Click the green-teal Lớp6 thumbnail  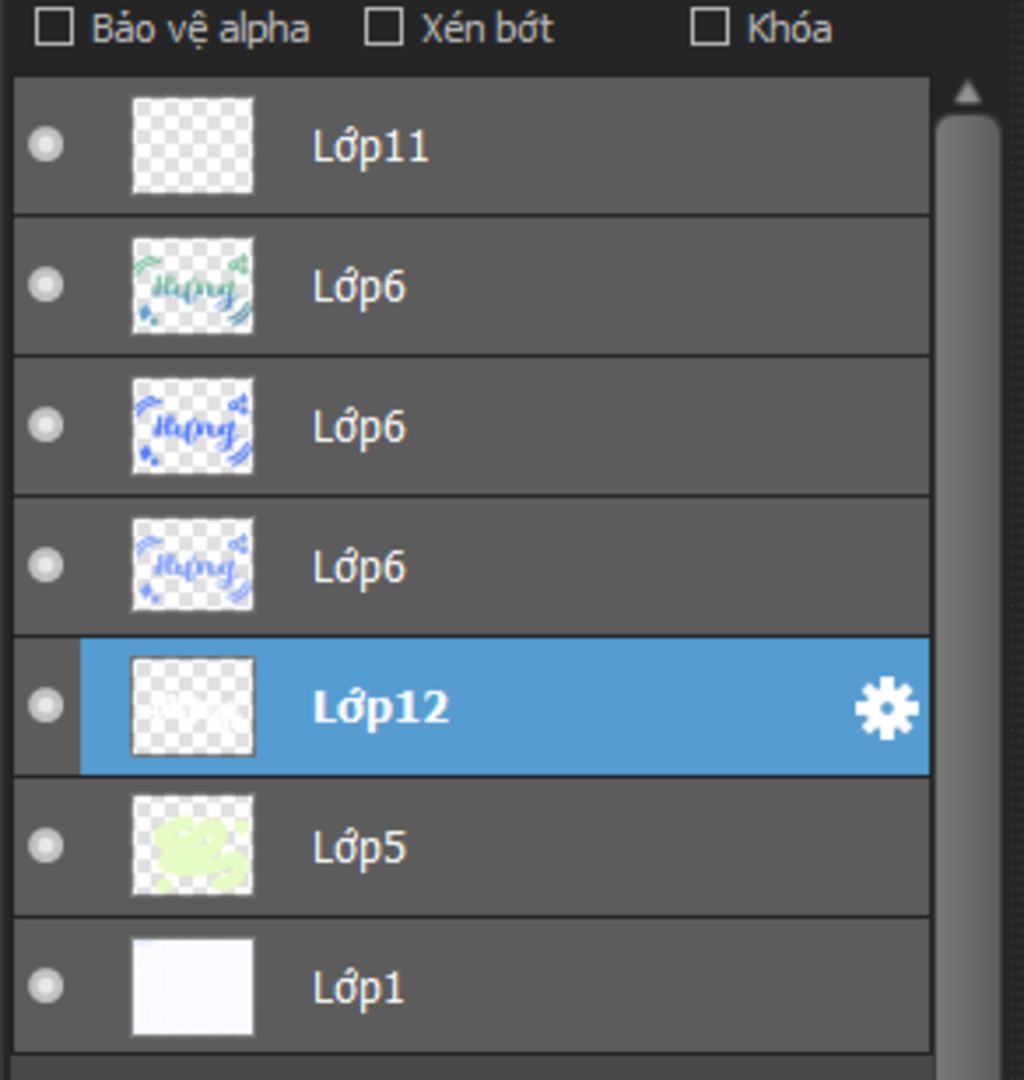193,286
